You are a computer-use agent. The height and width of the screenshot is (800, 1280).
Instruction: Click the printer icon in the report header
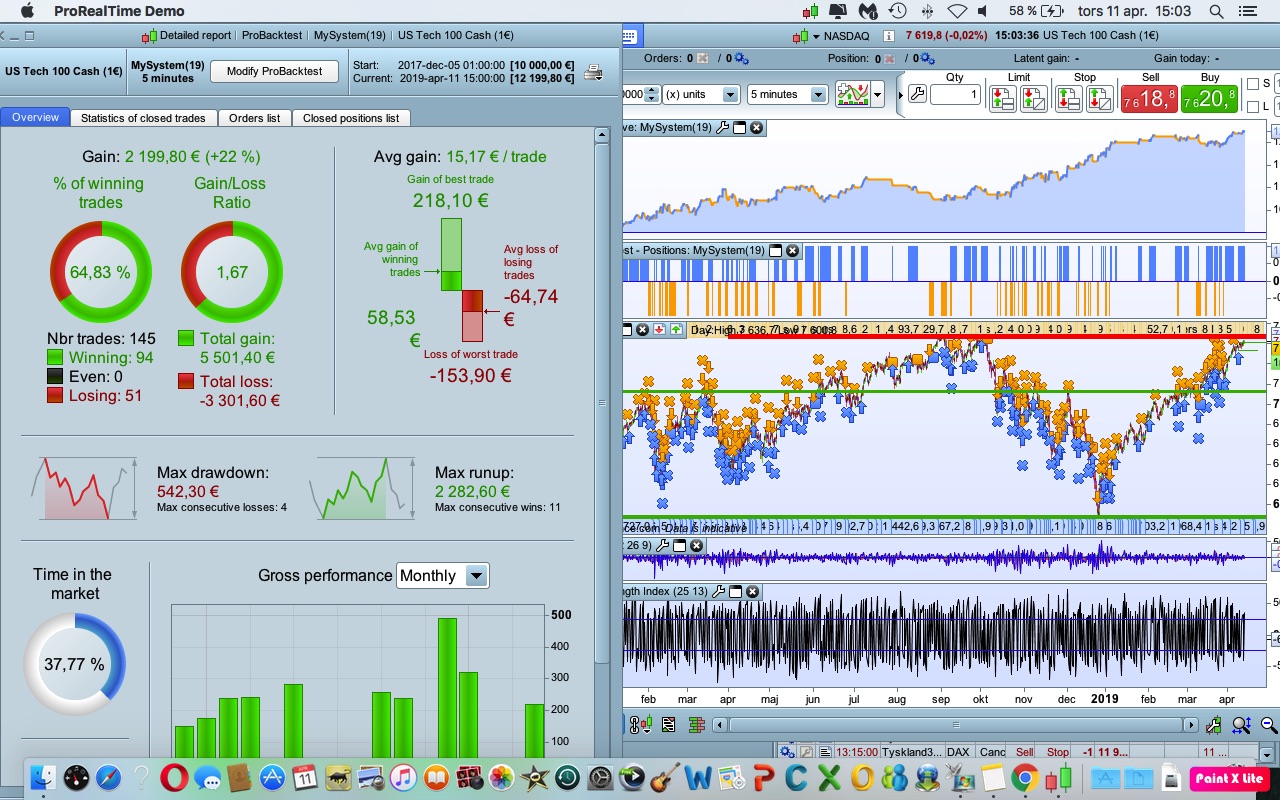point(593,72)
